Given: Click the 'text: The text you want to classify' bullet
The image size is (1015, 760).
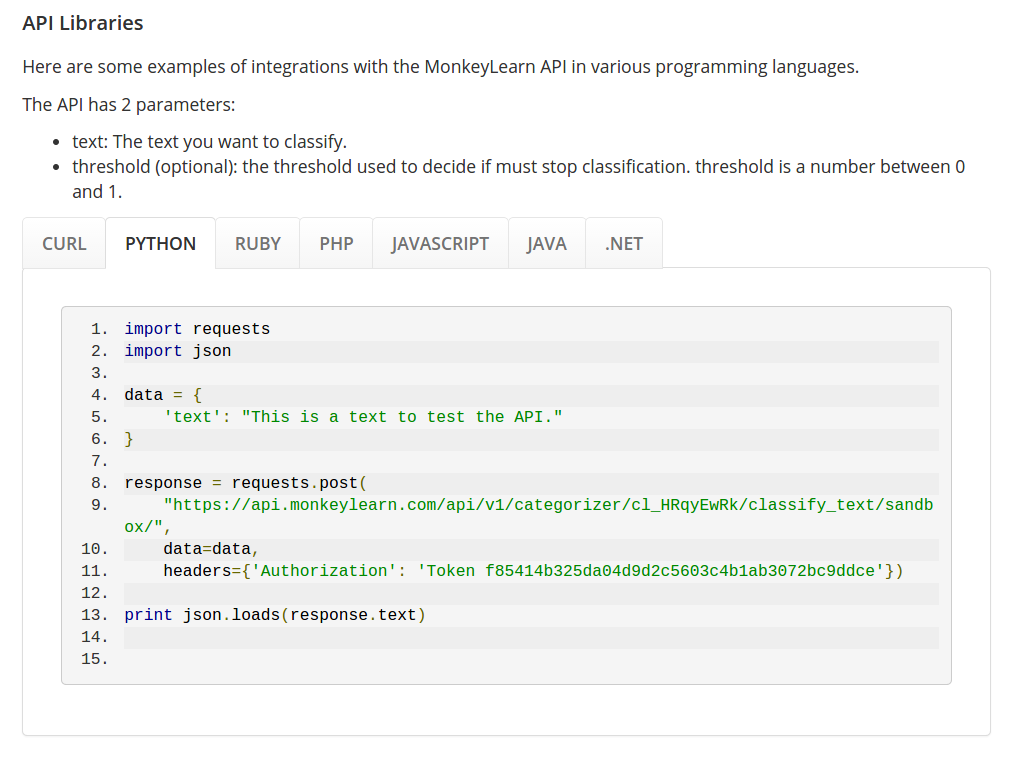Looking at the screenshot, I should click(209, 142).
